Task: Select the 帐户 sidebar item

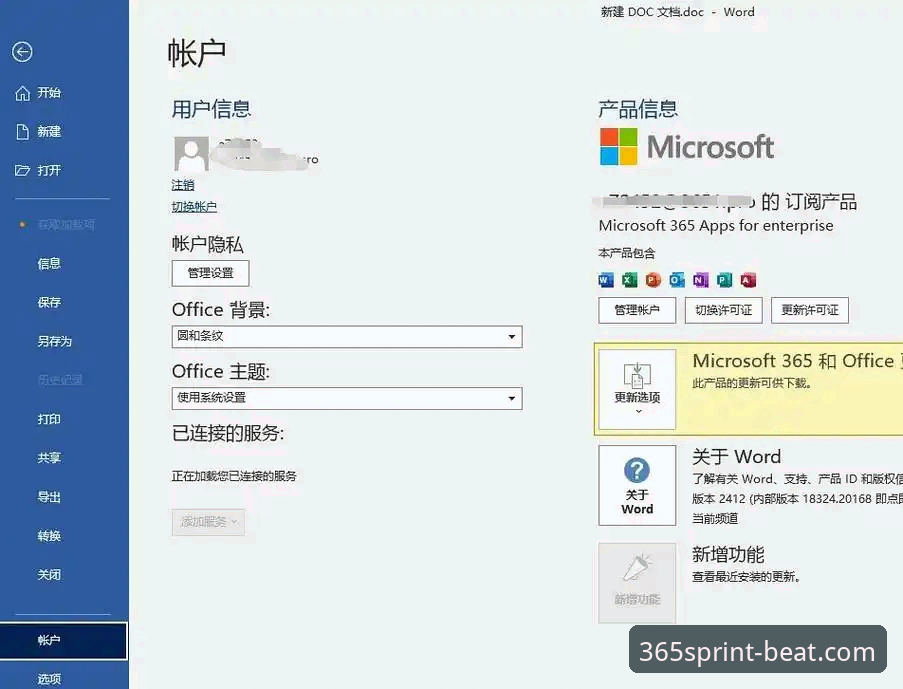Action: tap(63, 641)
